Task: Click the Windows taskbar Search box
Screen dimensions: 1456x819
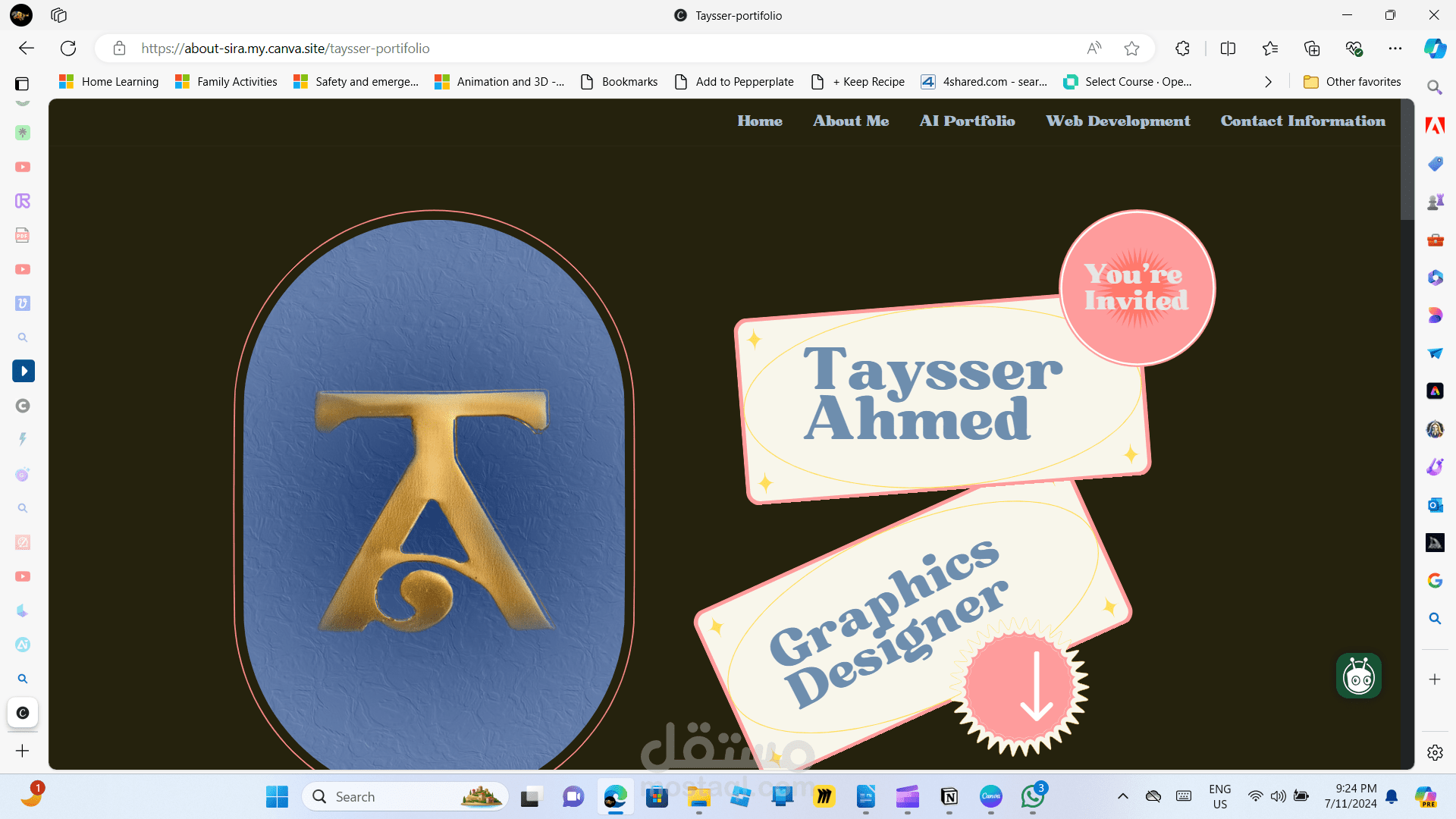Action: click(x=406, y=797)
